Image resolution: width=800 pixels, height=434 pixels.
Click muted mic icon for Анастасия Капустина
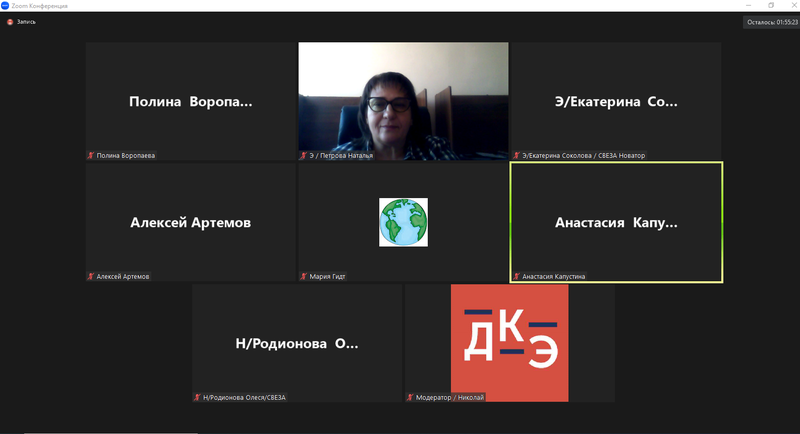point(516,276)
